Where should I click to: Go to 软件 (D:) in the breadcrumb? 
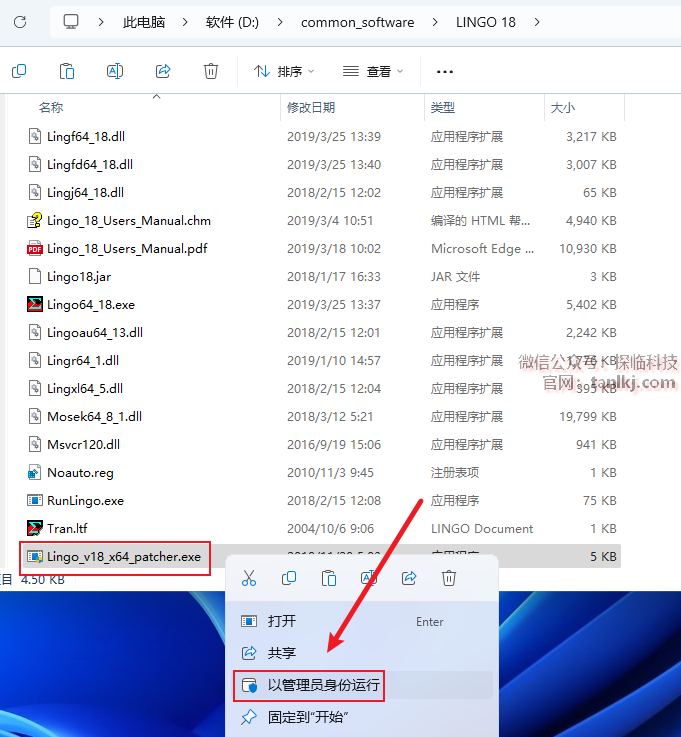[x=232, y=22]
